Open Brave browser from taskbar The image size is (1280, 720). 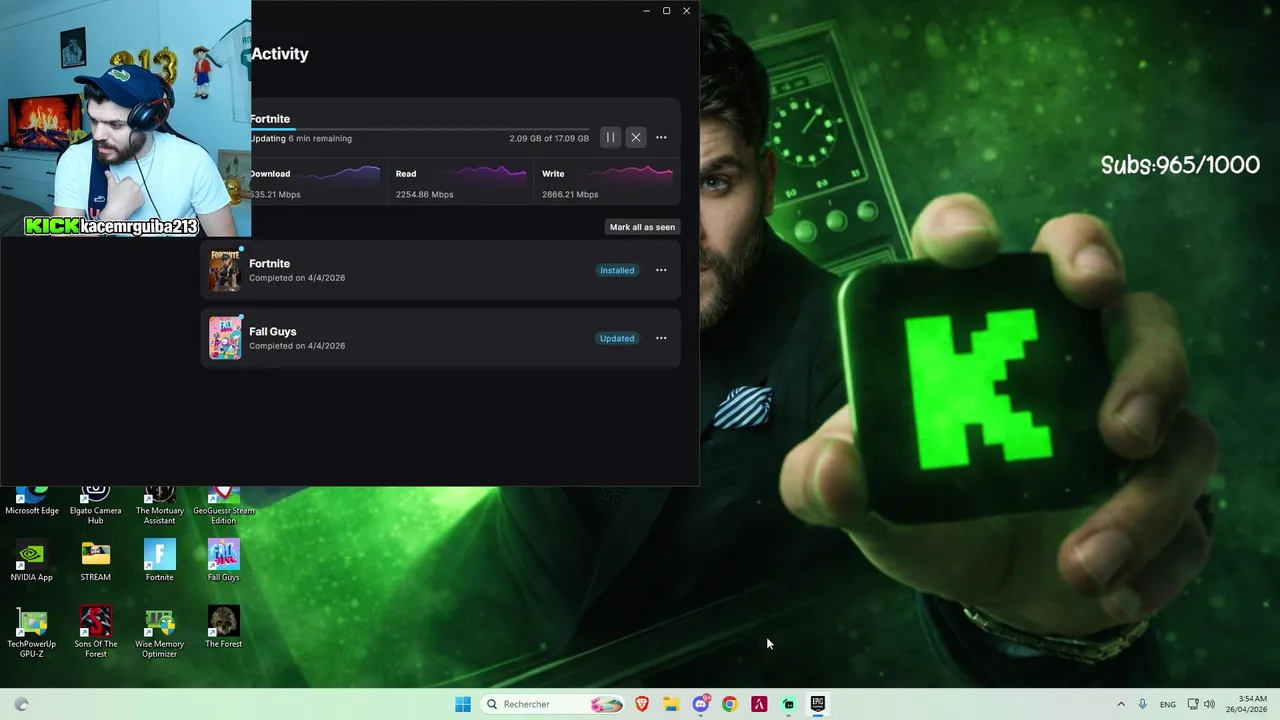[642, 704]
